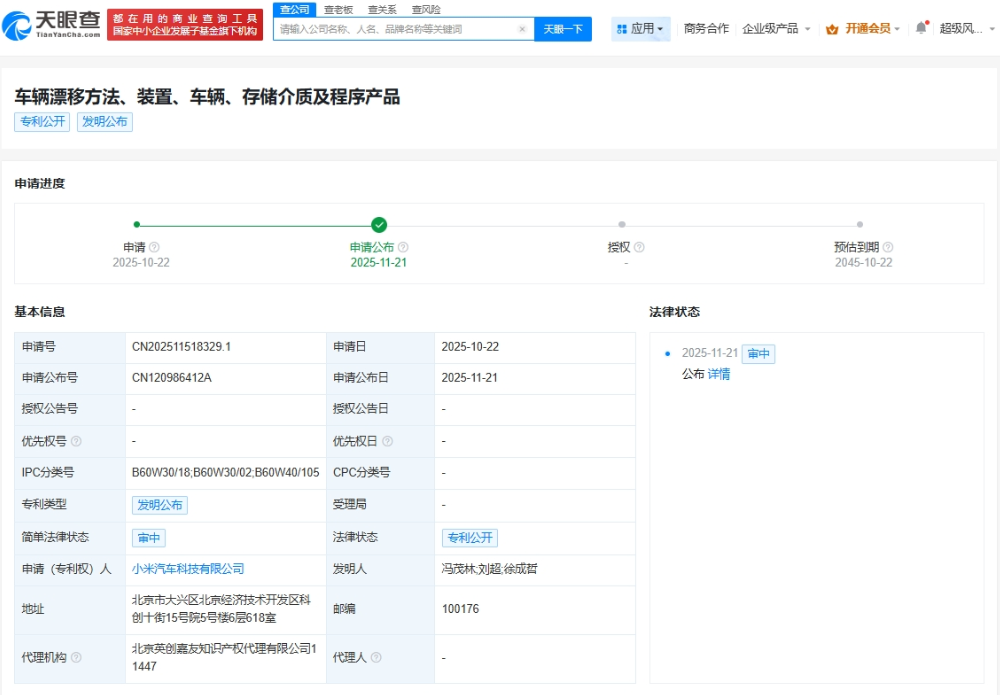1000x695 pixels.
Task: Click the help icon beside 代理机构
Action: click(77, 658)
